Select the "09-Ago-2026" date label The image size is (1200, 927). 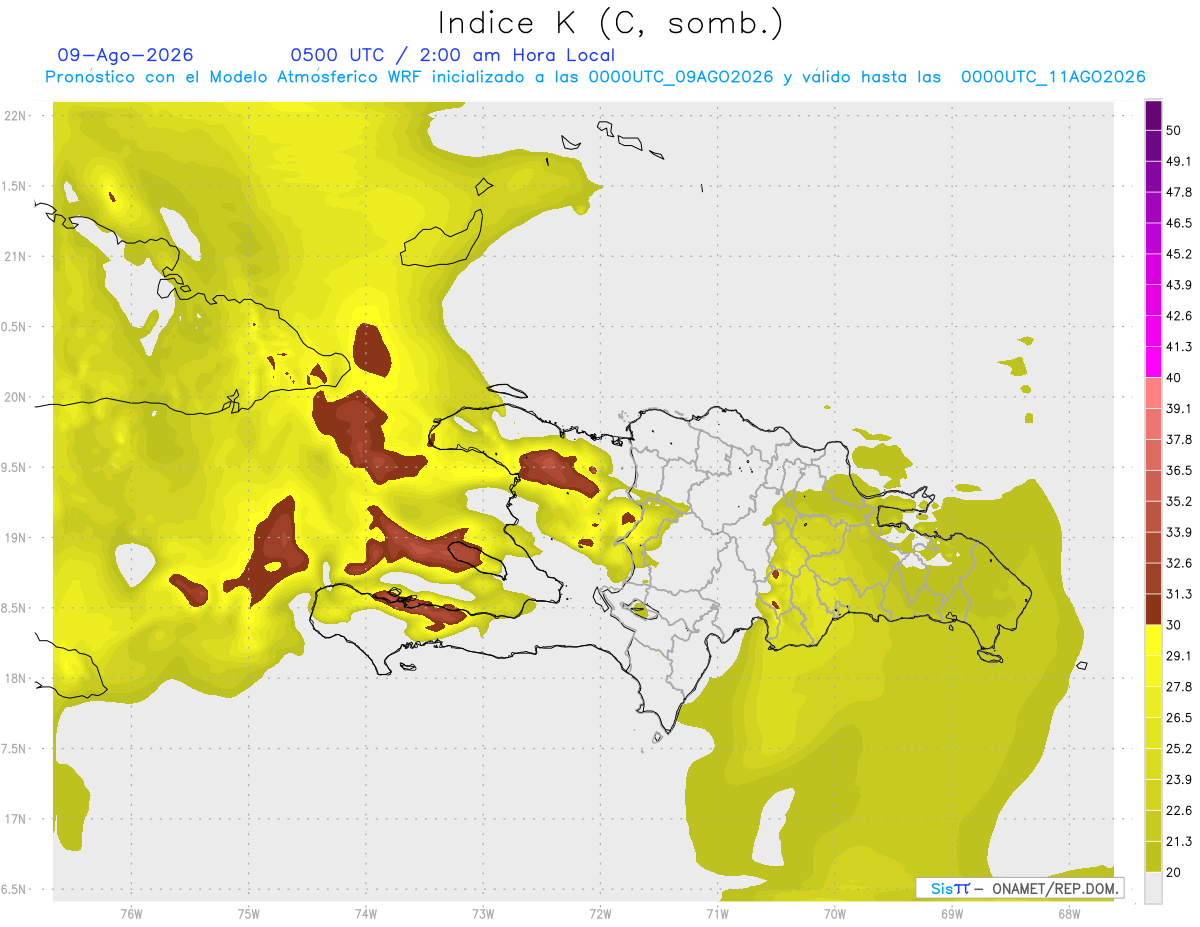[x=125, y=55]
